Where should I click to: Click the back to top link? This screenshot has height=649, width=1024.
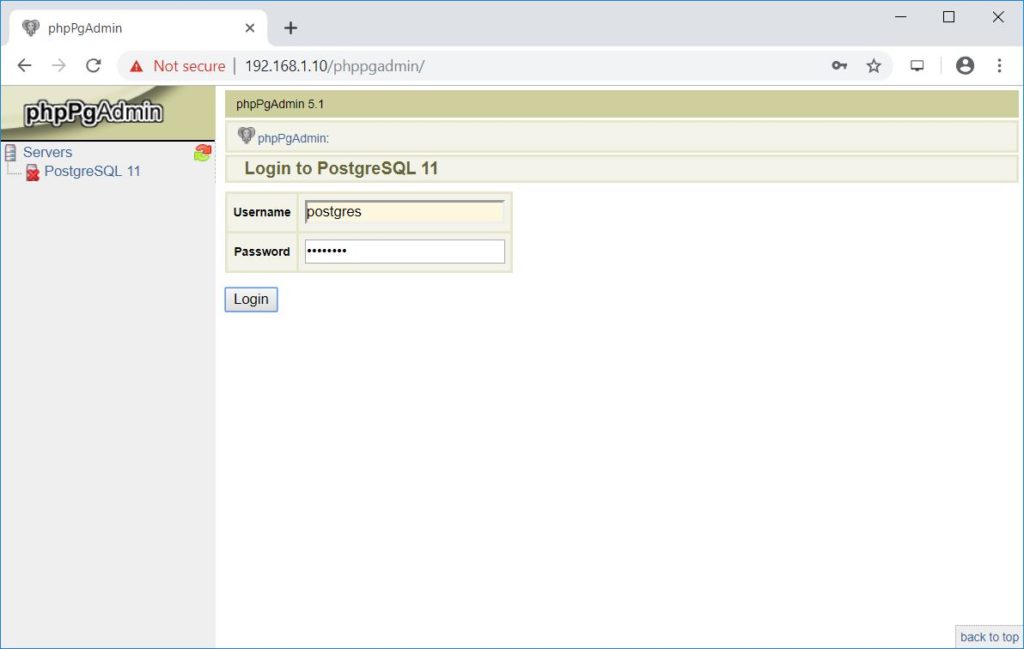989,637
